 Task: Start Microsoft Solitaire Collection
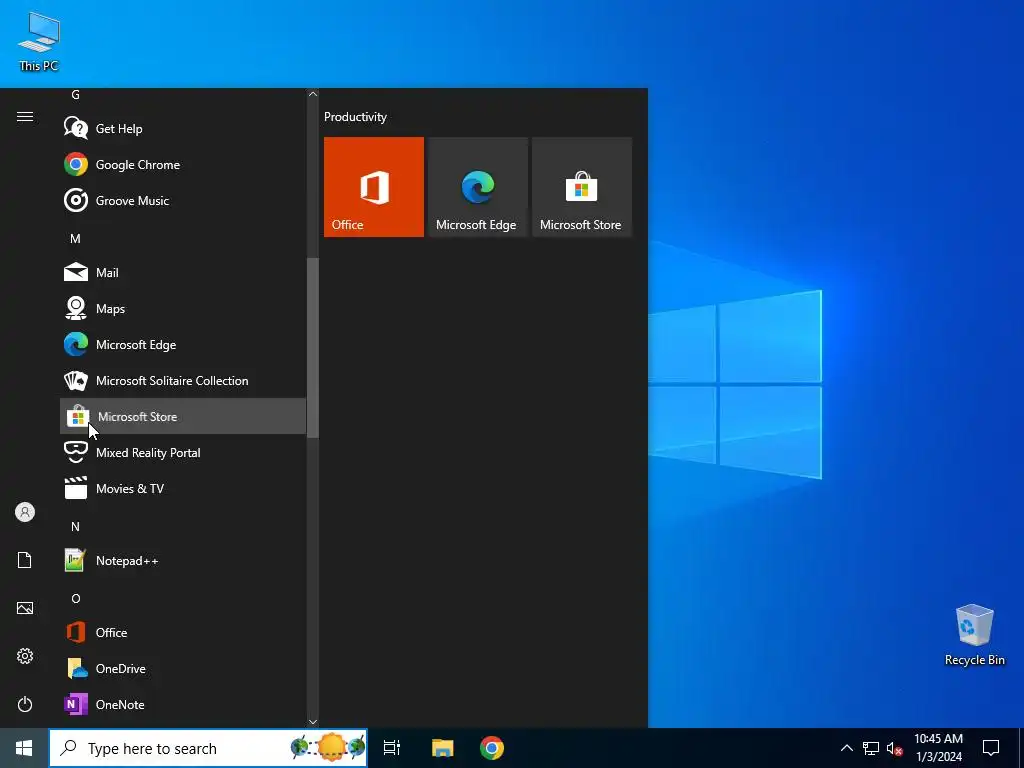coord(183,380)
